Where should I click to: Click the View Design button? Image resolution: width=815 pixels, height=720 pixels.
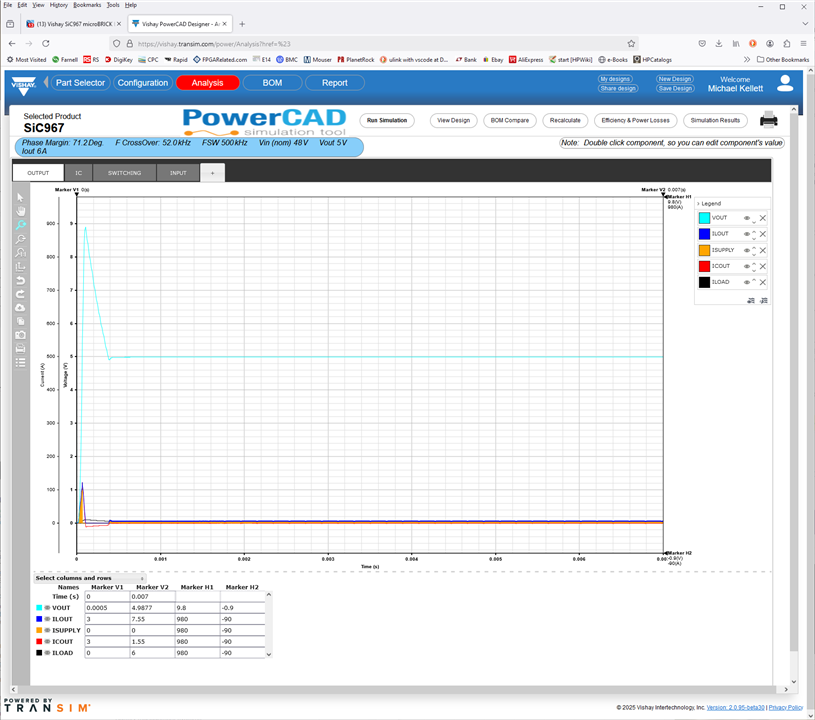(x=453, y=120)
